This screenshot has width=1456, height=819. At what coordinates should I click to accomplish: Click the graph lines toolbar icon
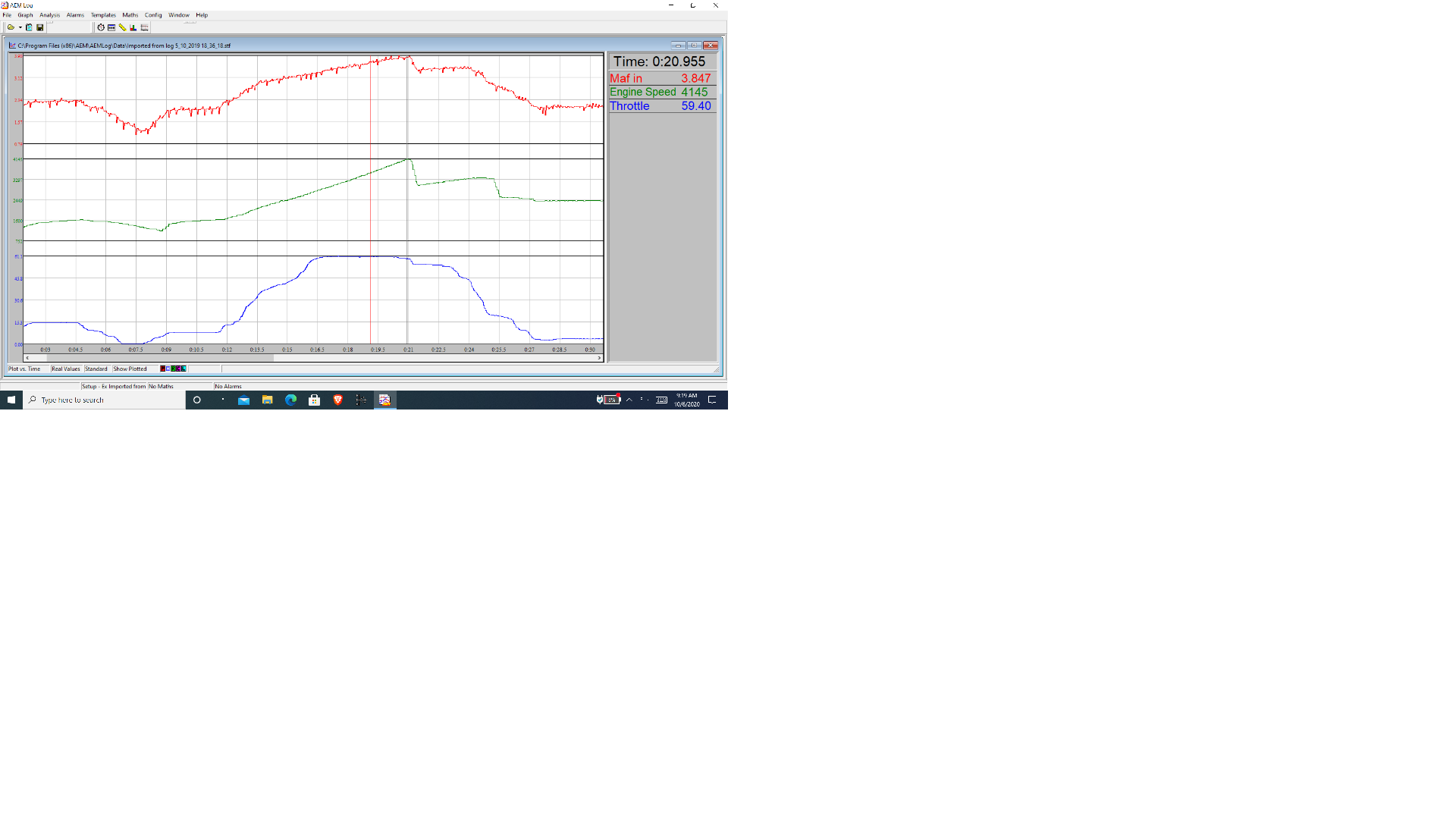click(x=144, y=27)
